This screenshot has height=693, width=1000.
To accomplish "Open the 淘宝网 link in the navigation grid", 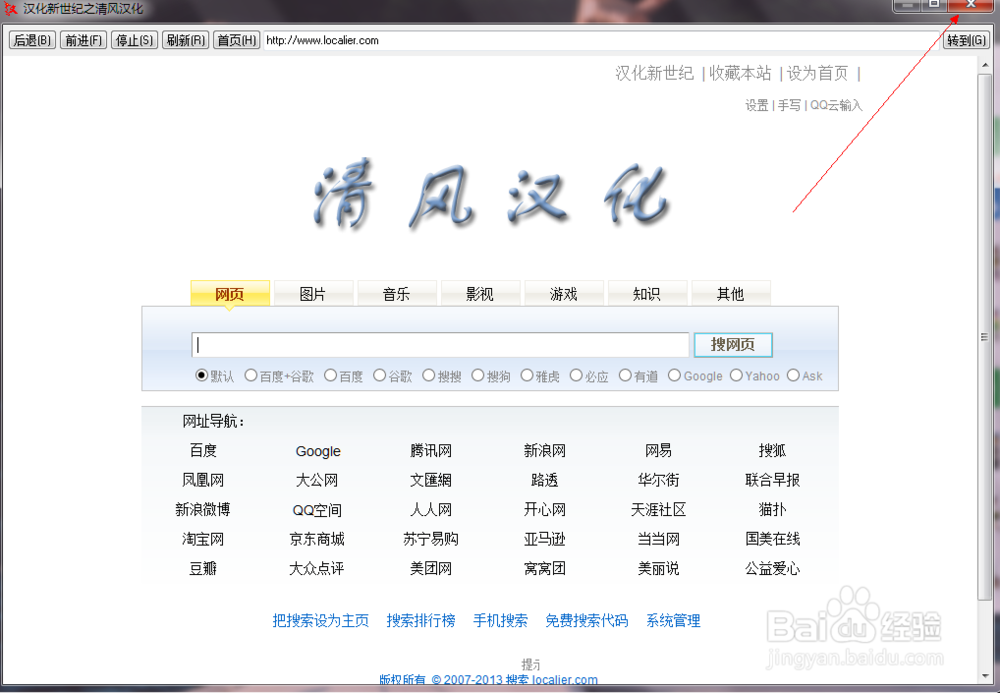I will (x=202, y=539).
